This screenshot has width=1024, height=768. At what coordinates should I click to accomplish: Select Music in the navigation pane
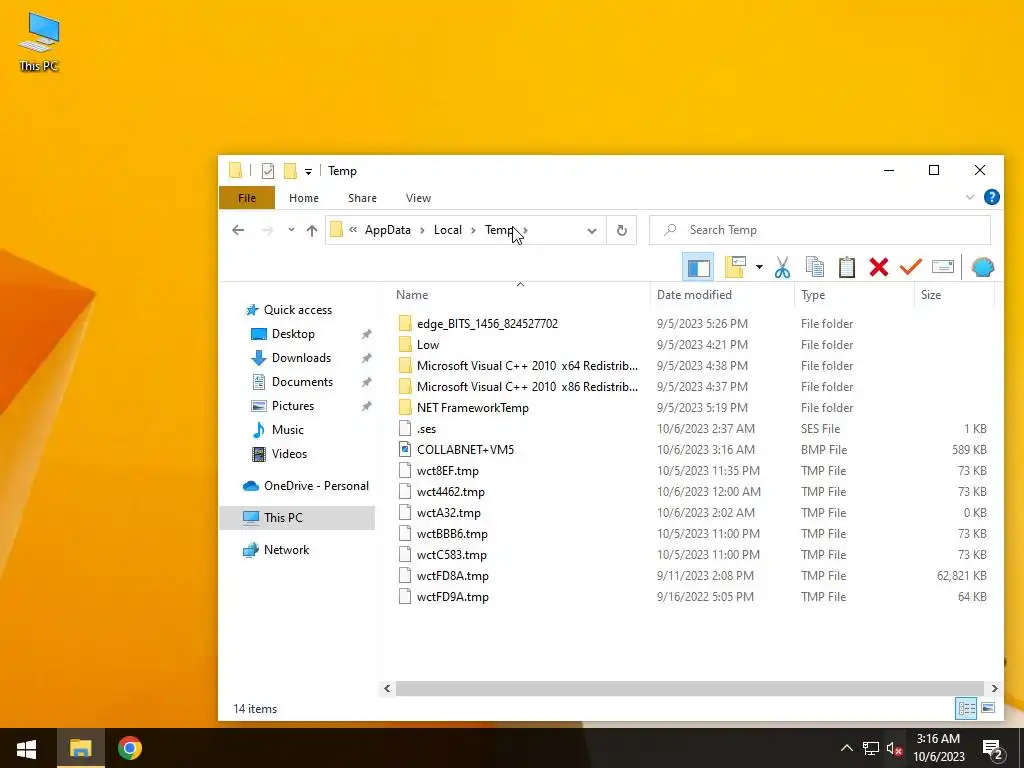[287, 430]
